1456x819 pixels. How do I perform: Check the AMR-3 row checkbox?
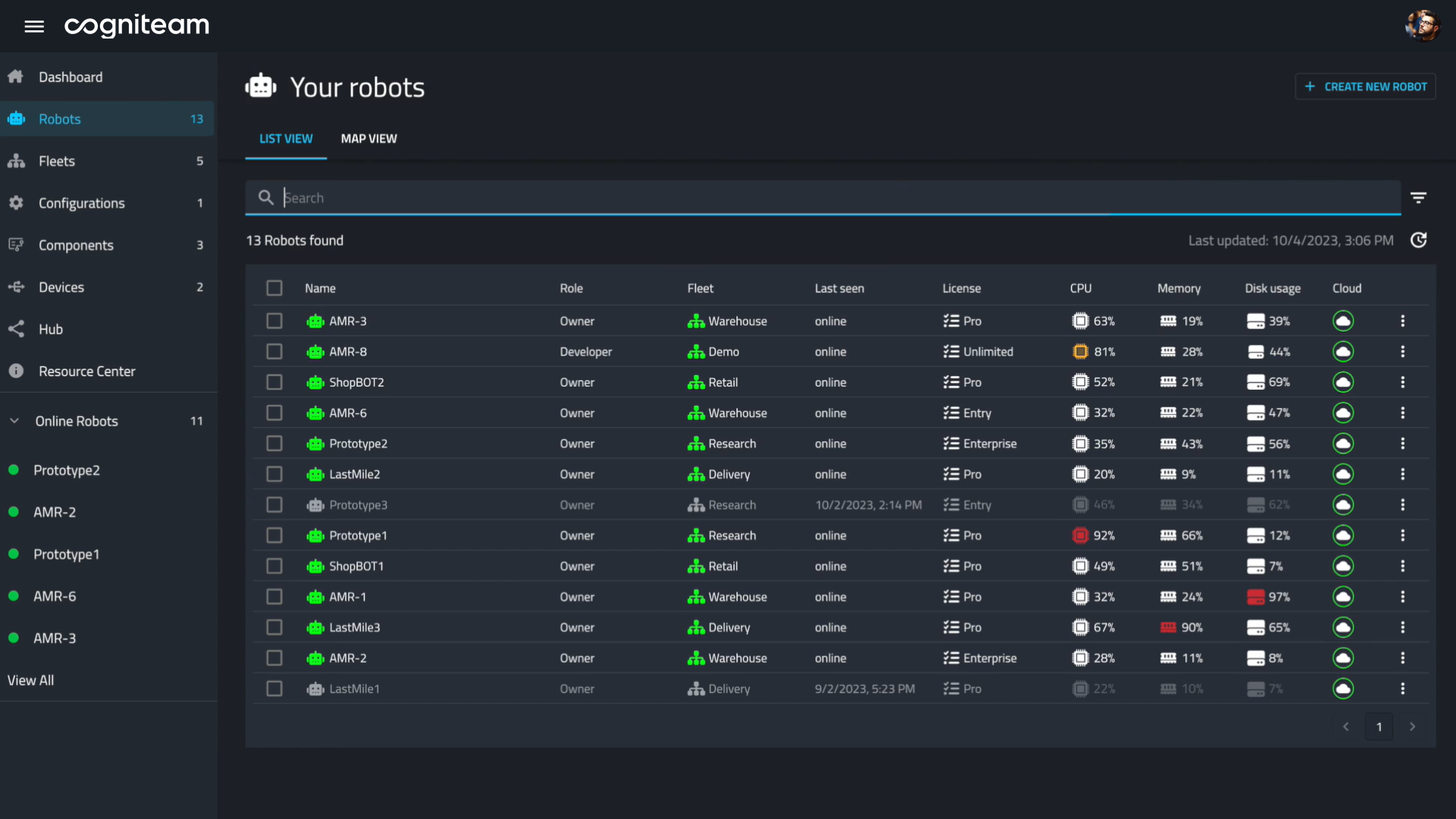click(x=275, y=322)
